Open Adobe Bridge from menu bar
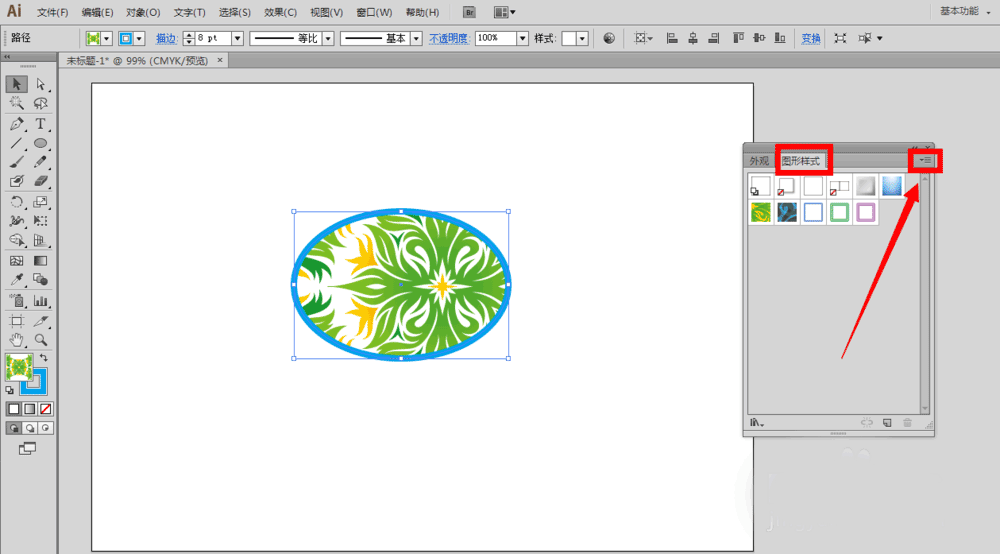 tap(469, 12)
